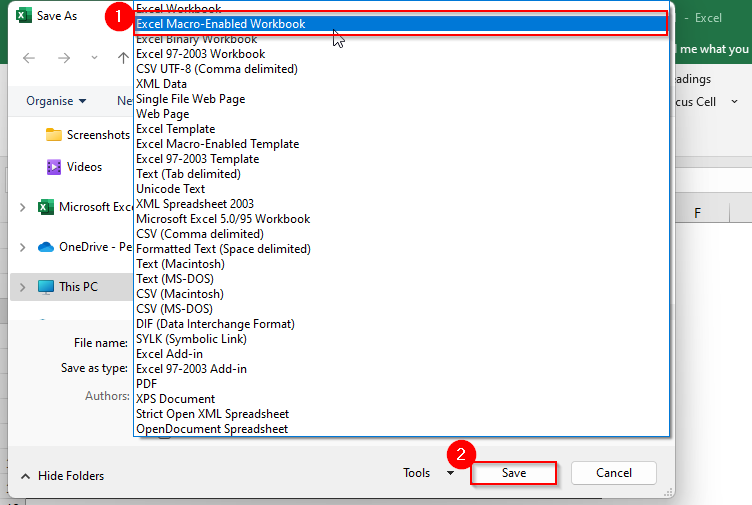Choose Formatted Text (Space delimited)
This screenshot has width=752, height=505.
point(401,248)
